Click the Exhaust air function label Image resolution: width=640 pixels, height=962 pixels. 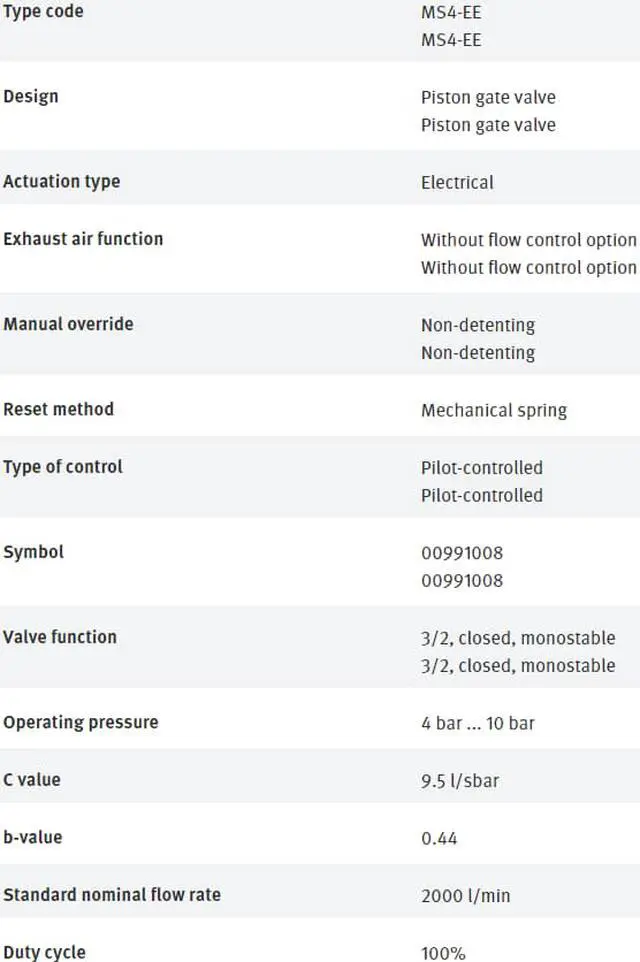[x=83, y=239]
